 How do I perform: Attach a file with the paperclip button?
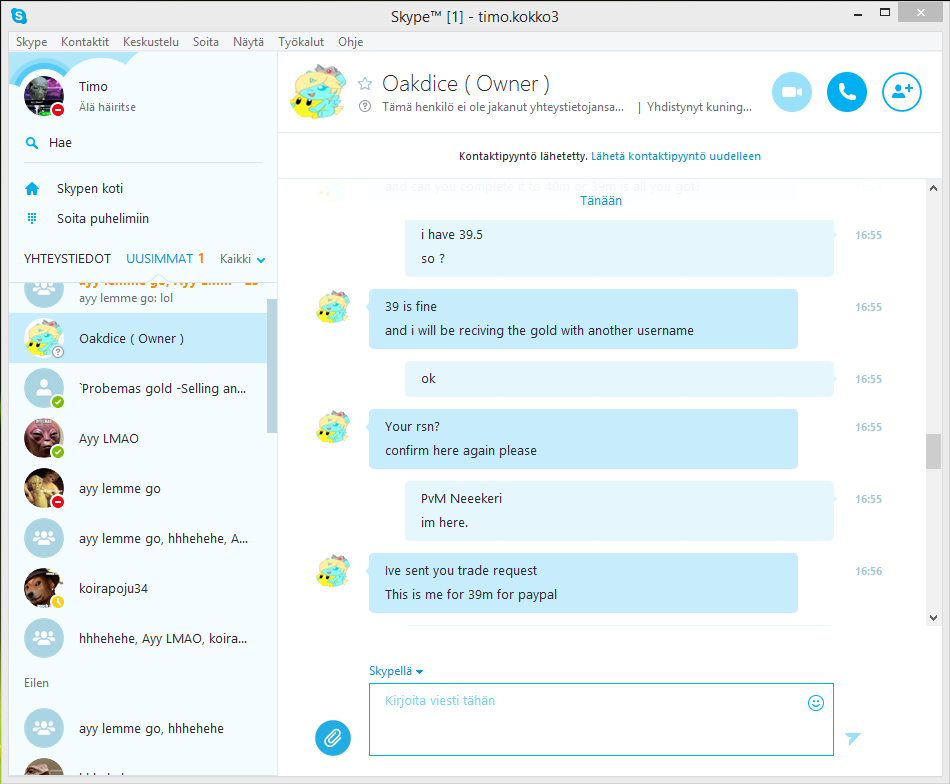tap(333, 737)
